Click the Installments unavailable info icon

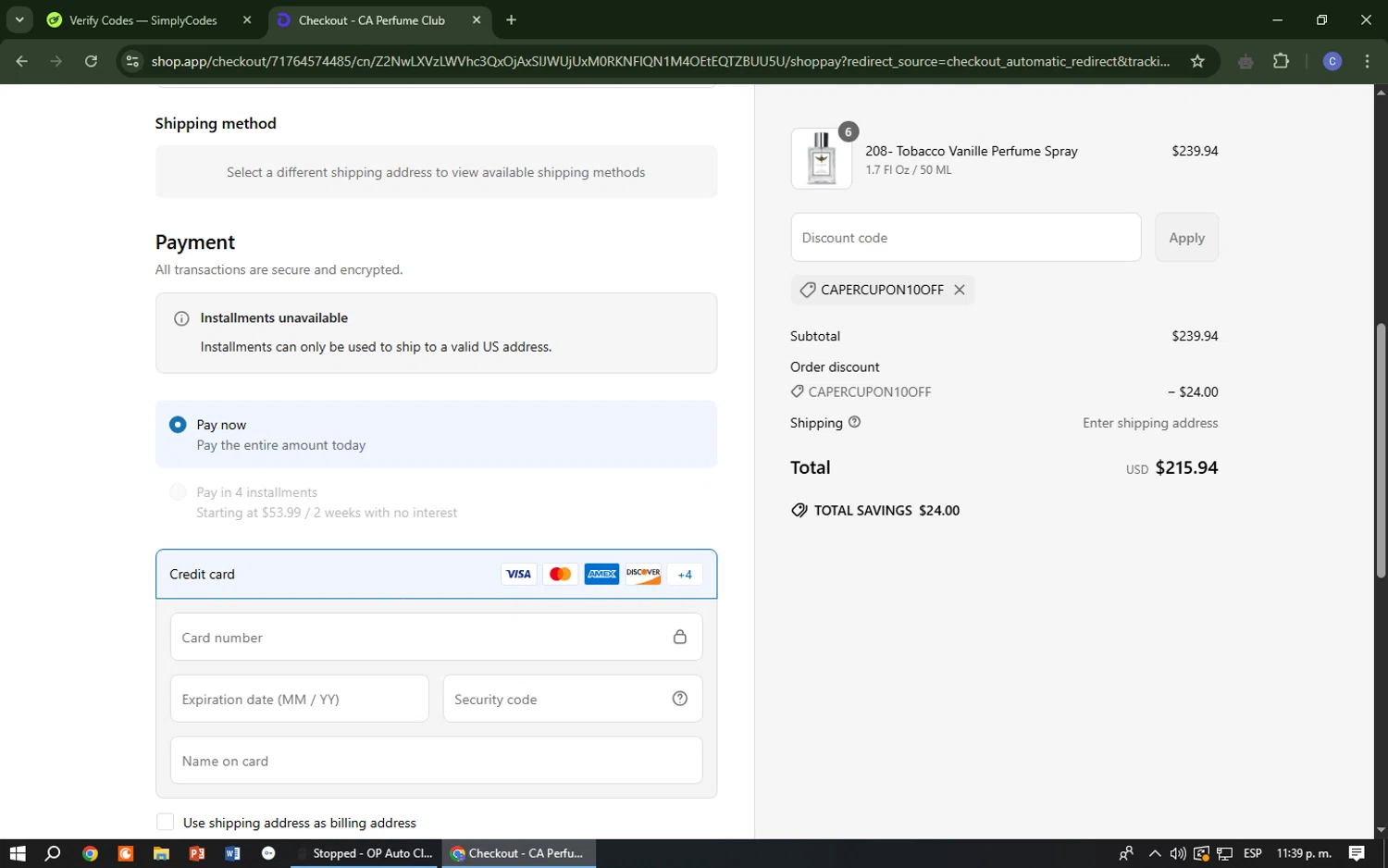pyautogui.click(x=182, y=318)
